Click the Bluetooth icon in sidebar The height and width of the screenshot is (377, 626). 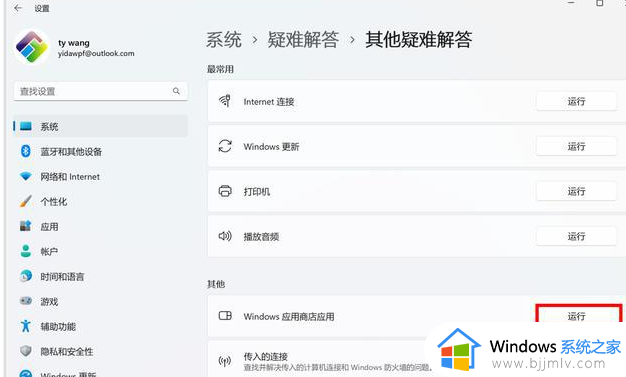(x=26, y=151)
